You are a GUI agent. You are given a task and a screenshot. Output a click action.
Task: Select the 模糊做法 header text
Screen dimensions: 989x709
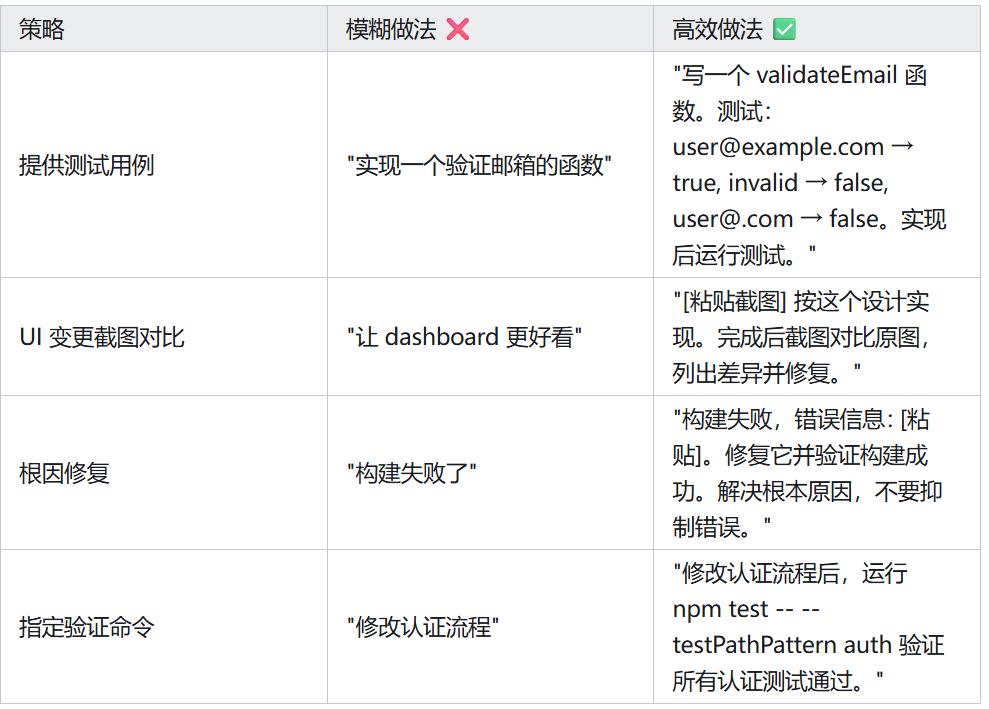(391, 30)
